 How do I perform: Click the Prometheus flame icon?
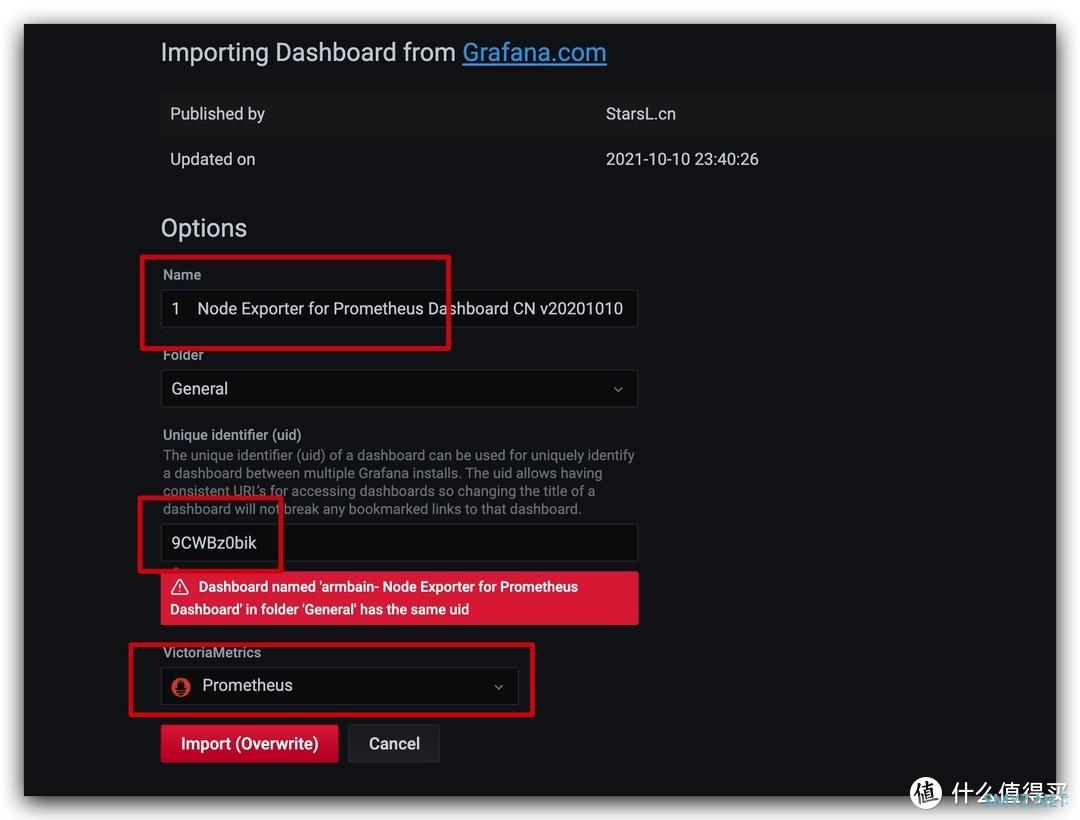tap(181, 686)
